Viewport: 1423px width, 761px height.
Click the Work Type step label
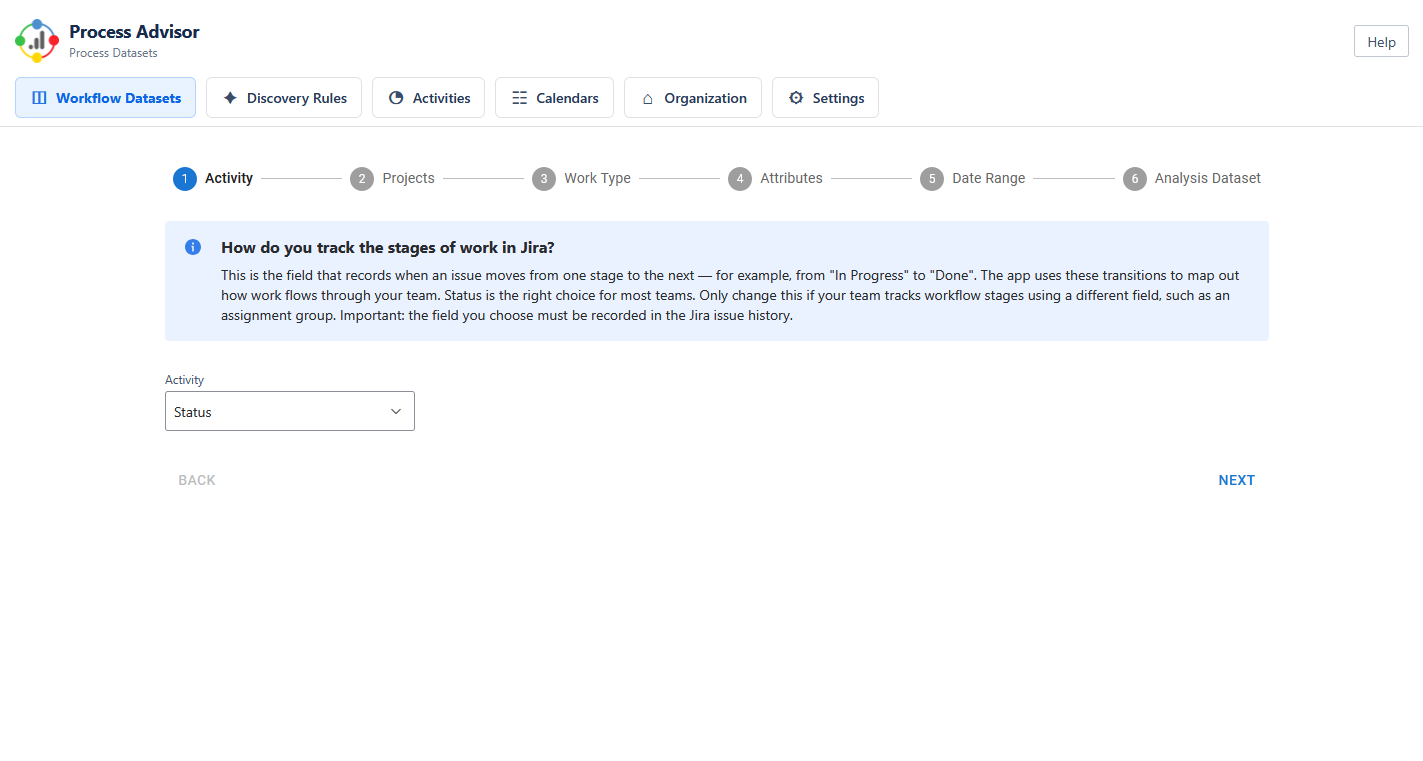(597, 178)
